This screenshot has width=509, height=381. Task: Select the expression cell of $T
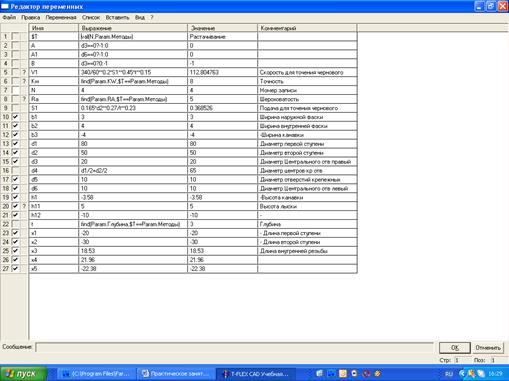point(133,36)
